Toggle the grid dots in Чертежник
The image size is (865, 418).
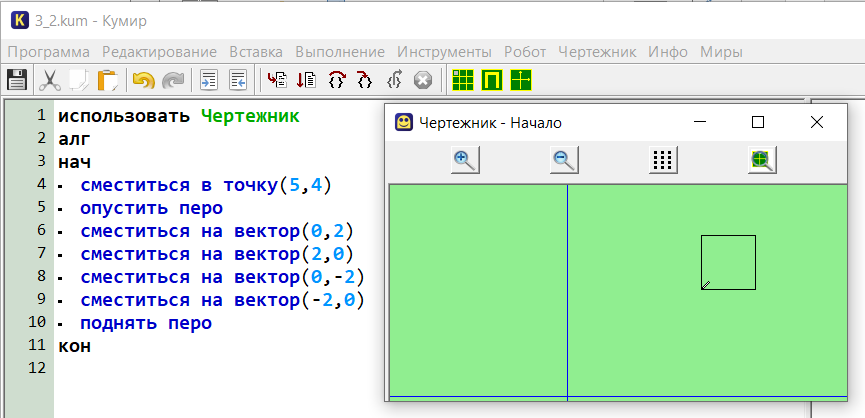point(663,160)
